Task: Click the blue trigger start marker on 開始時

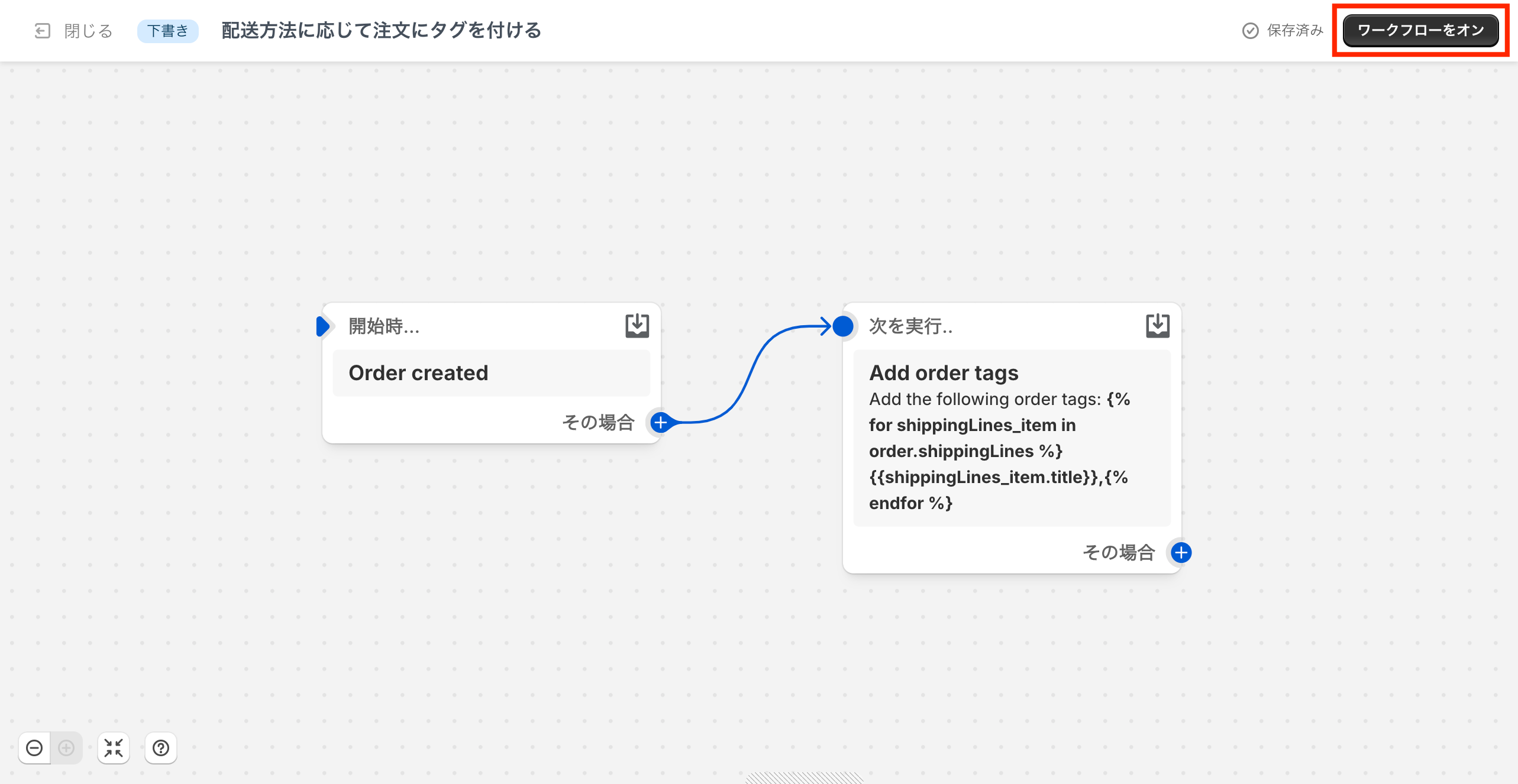Action: click(x=323, y=326)
